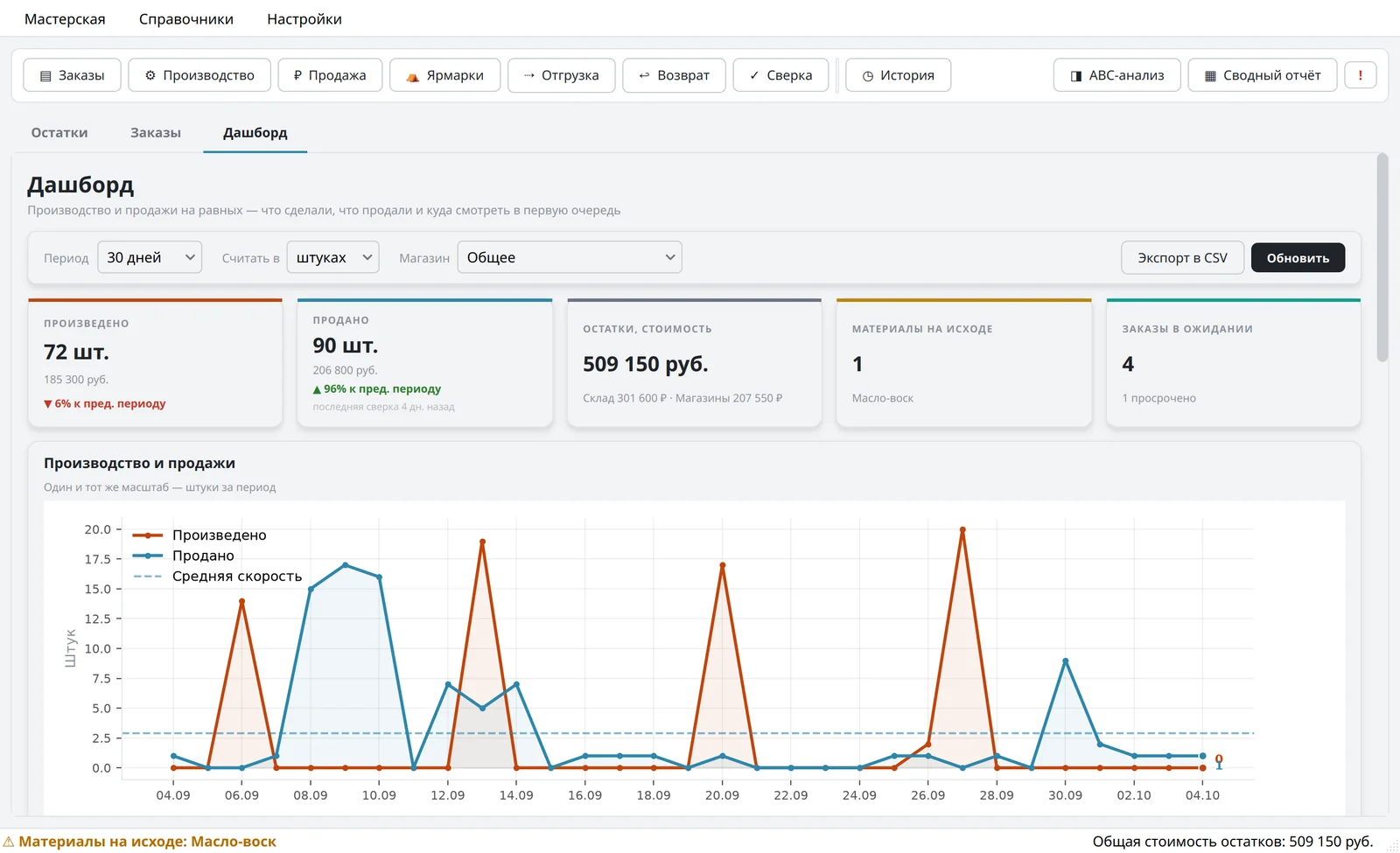The width and height of the screenshot is (1400, 853).
Task: Click the Остатки, стоимость card
Action: (694, 363)
